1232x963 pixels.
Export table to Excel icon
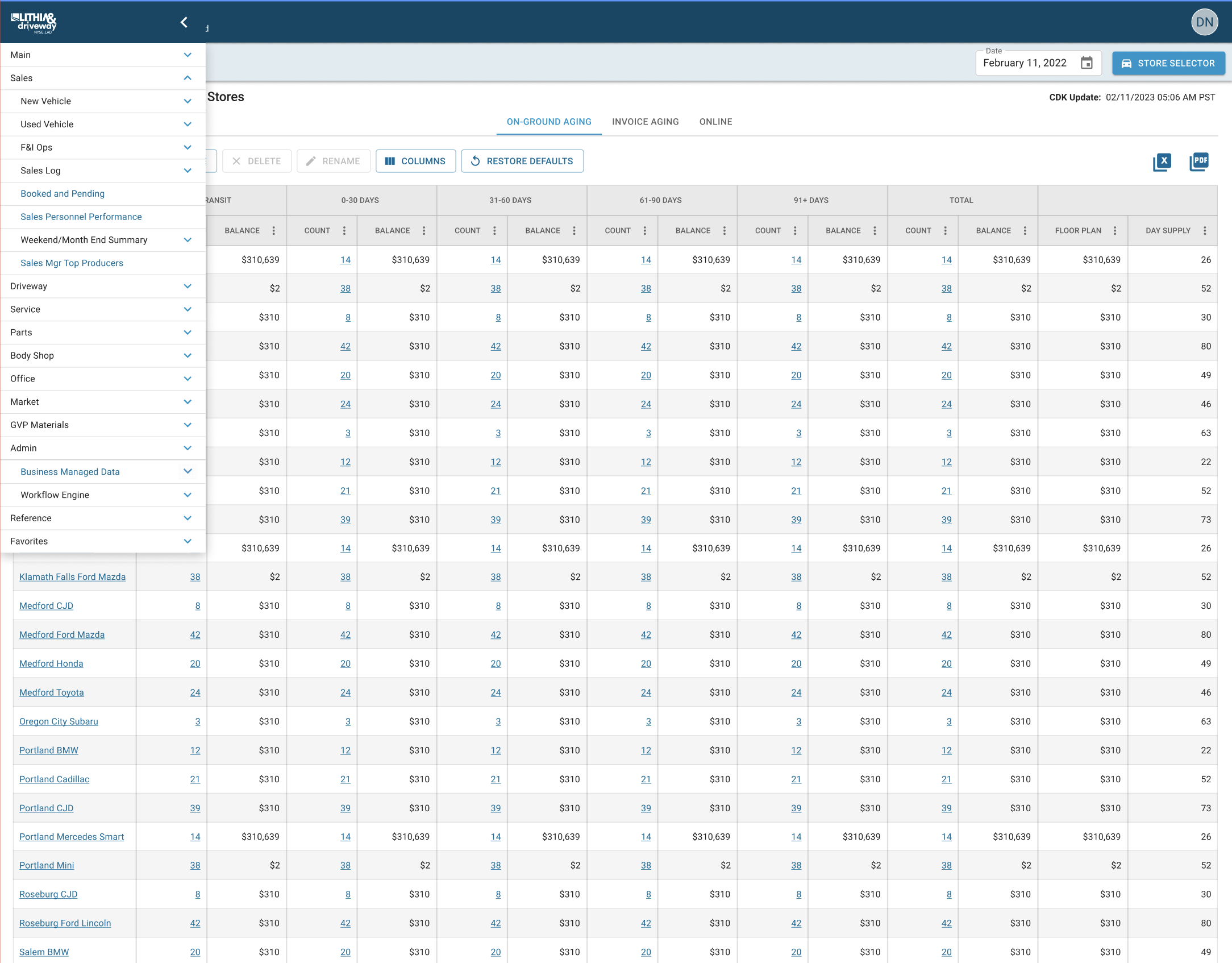[1162, 162]
